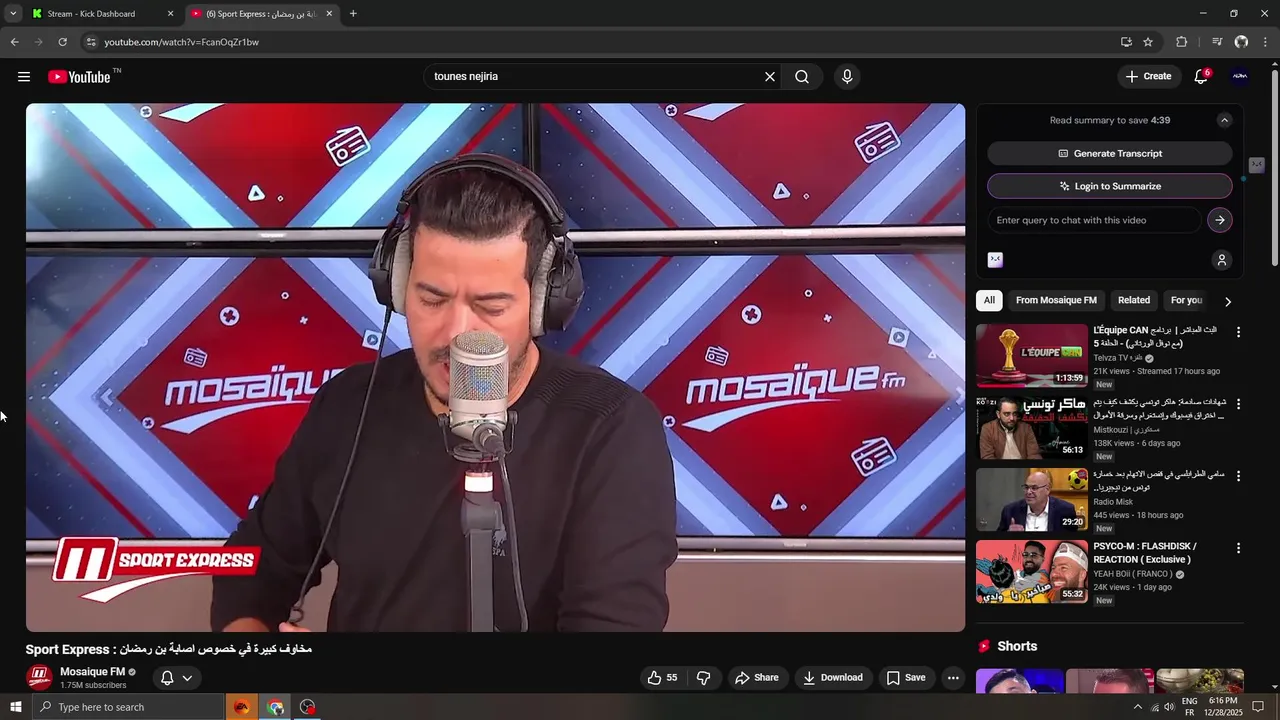Close the Kick Dashboard tab
The width and height of the screenshot is (1280, 720).
(170, 14)
